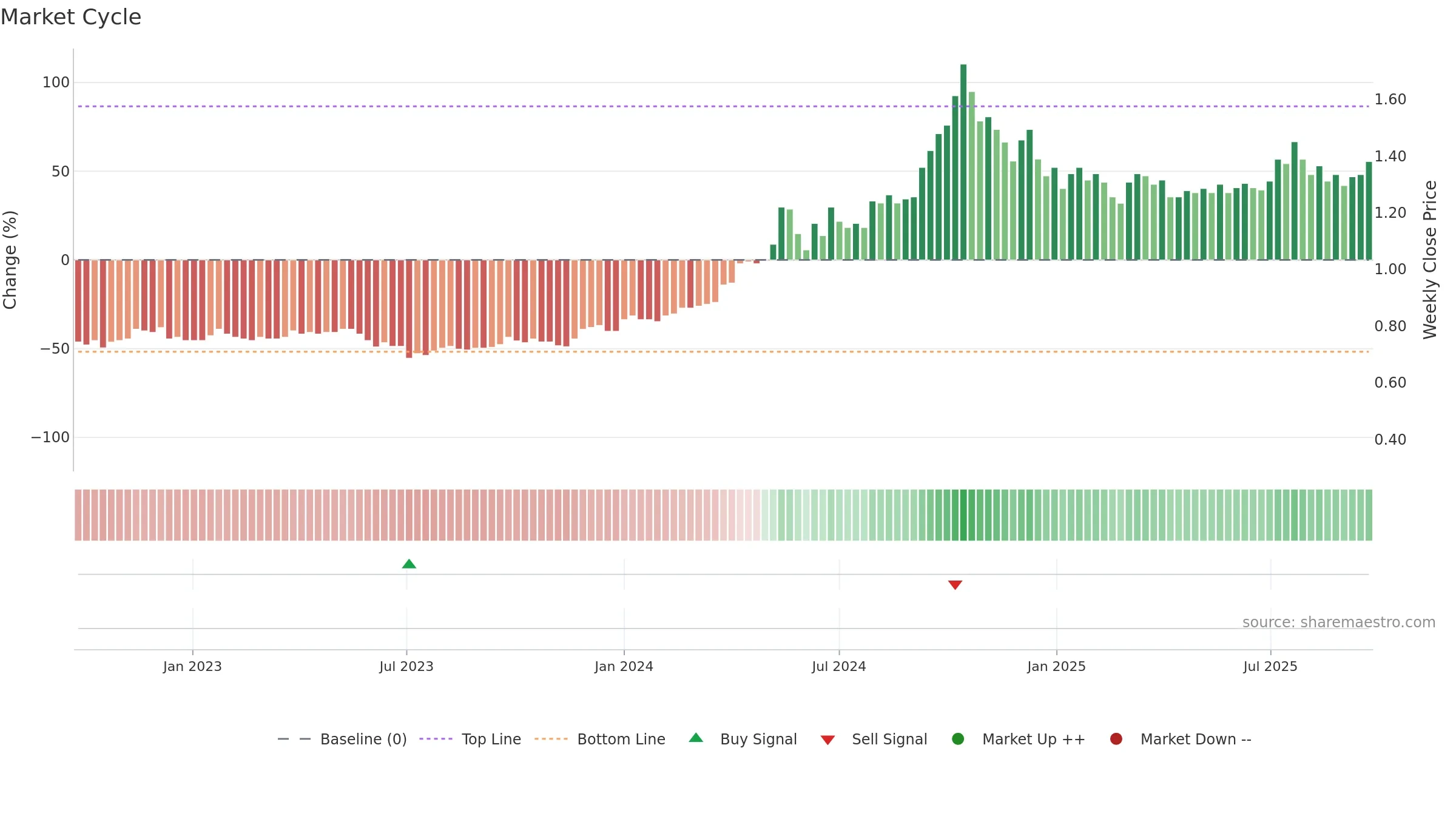This screenshot has height=819, width=1456.
Task: Toggle the Bottom Line legend entry
Action: (600, 739)
